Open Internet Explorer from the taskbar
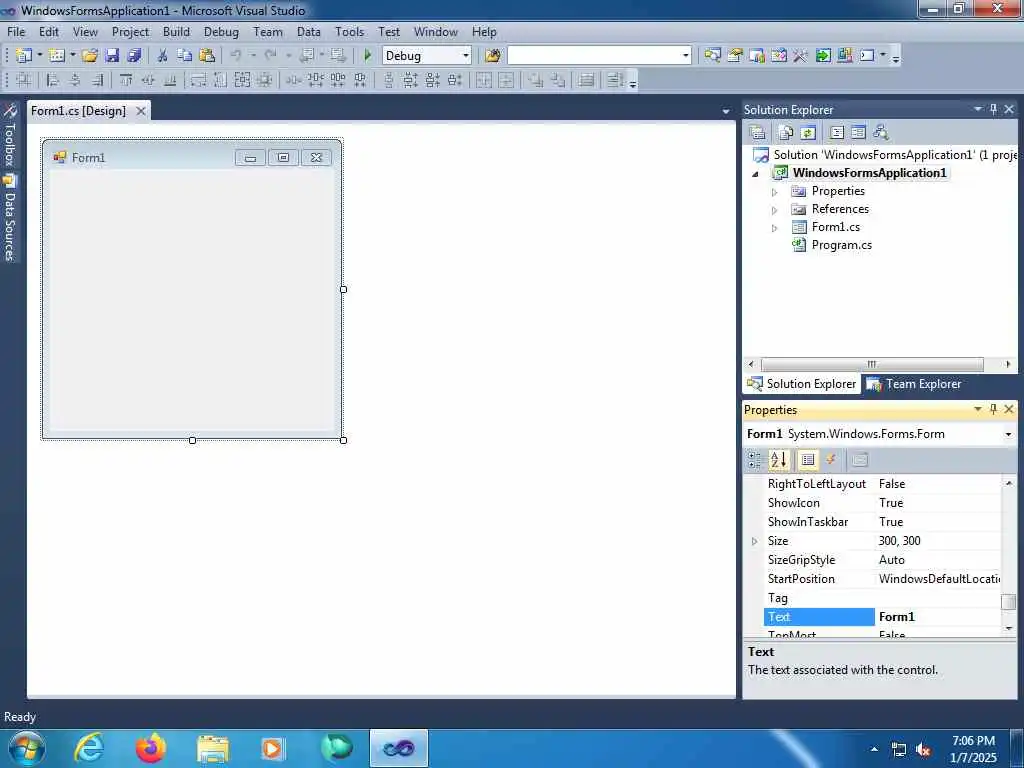 [89, 748]
